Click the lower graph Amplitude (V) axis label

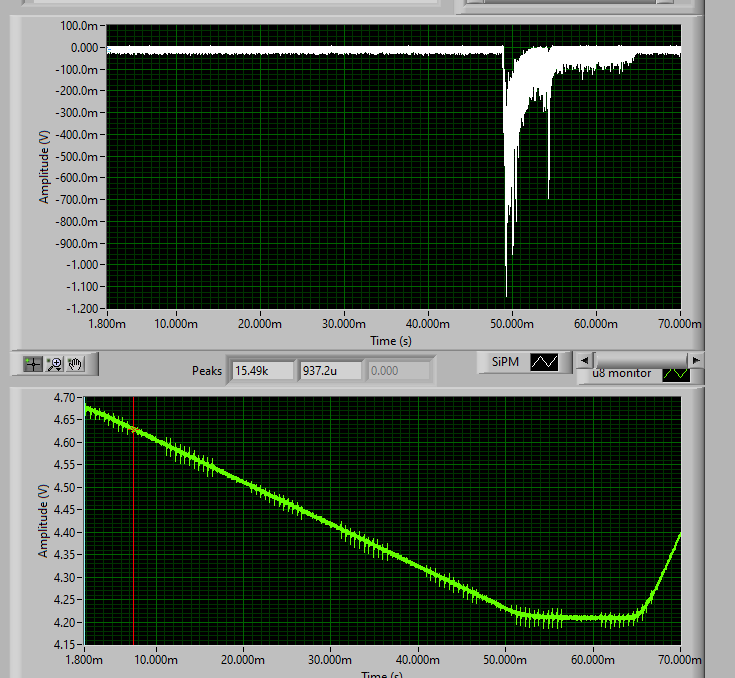point(43,520)
